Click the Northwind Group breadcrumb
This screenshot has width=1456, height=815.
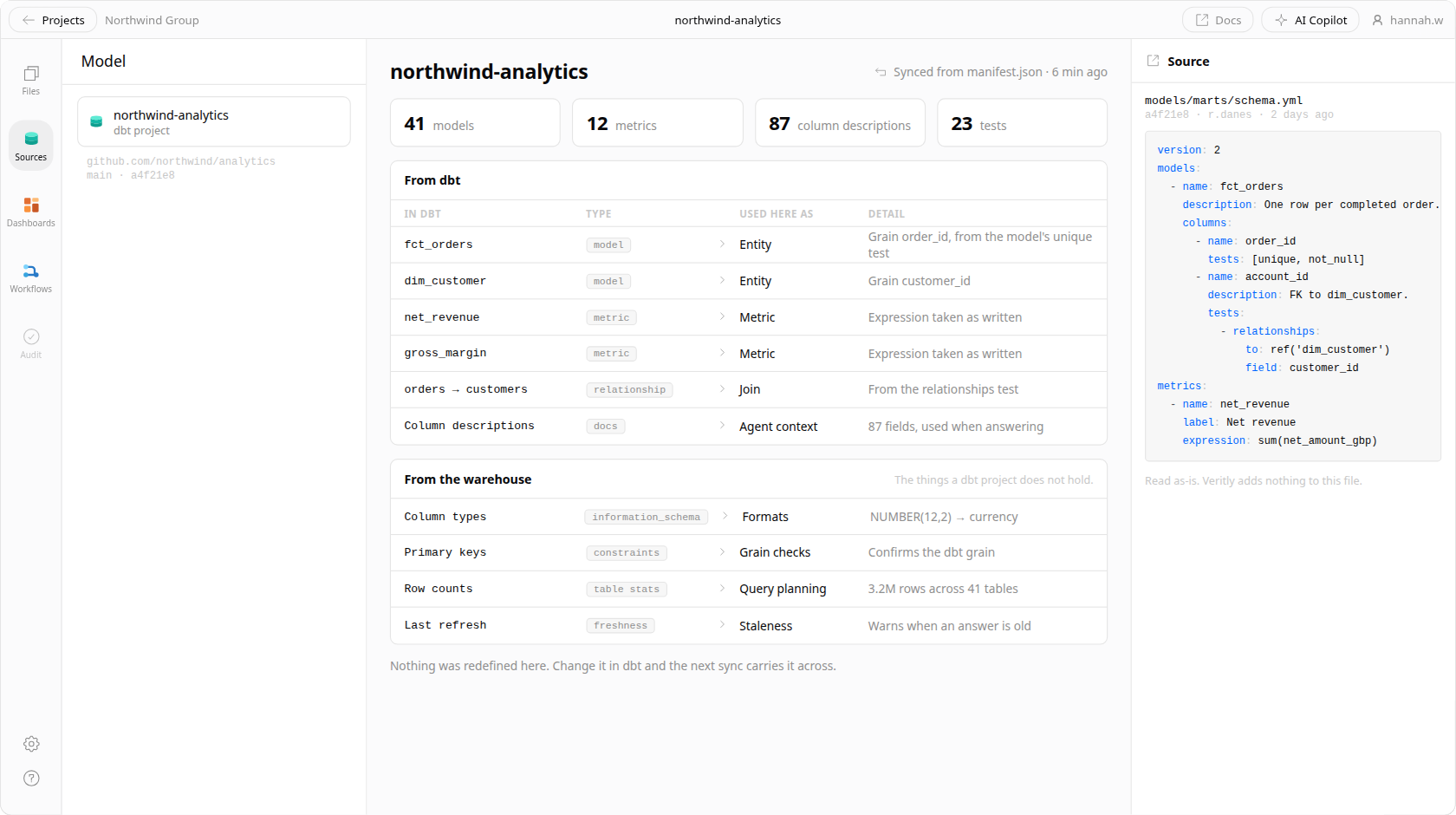(x=152, y=20)
